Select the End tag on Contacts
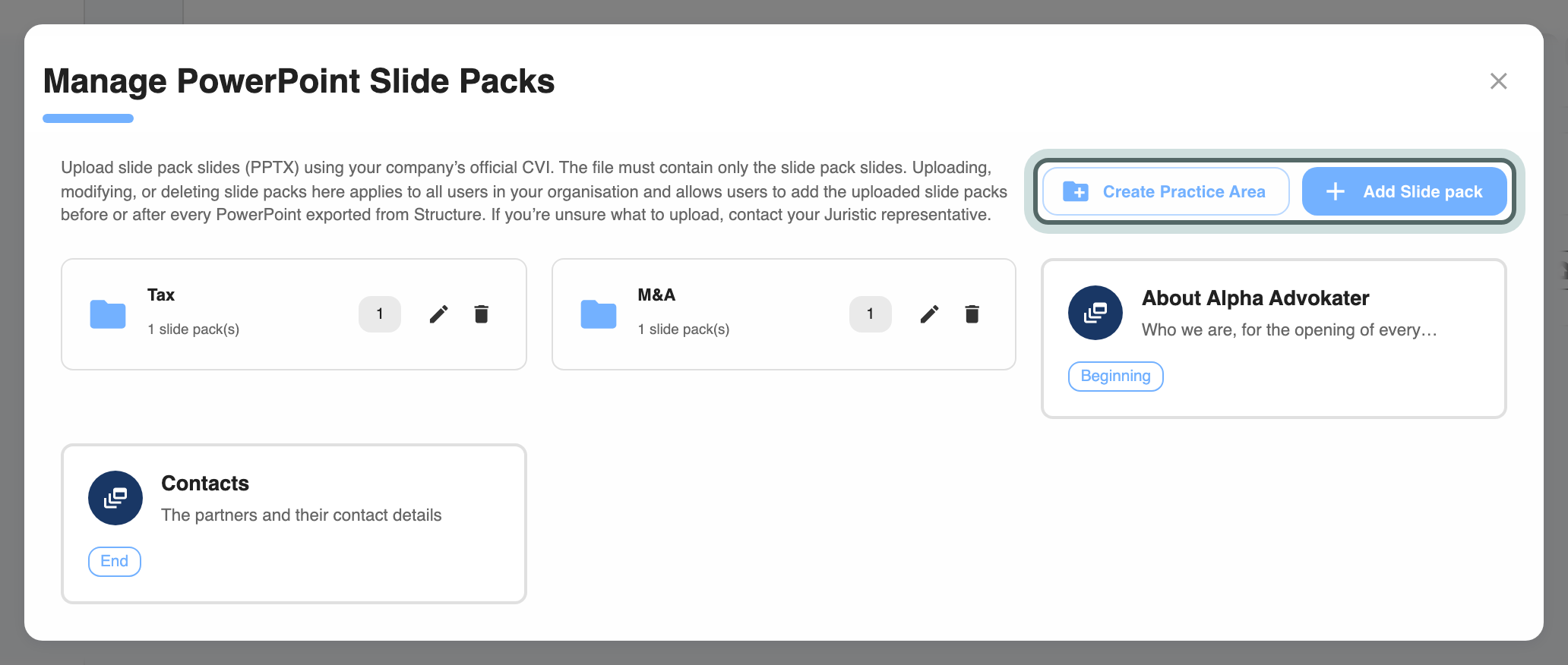 pyautogui.click(x=115, y=562)
